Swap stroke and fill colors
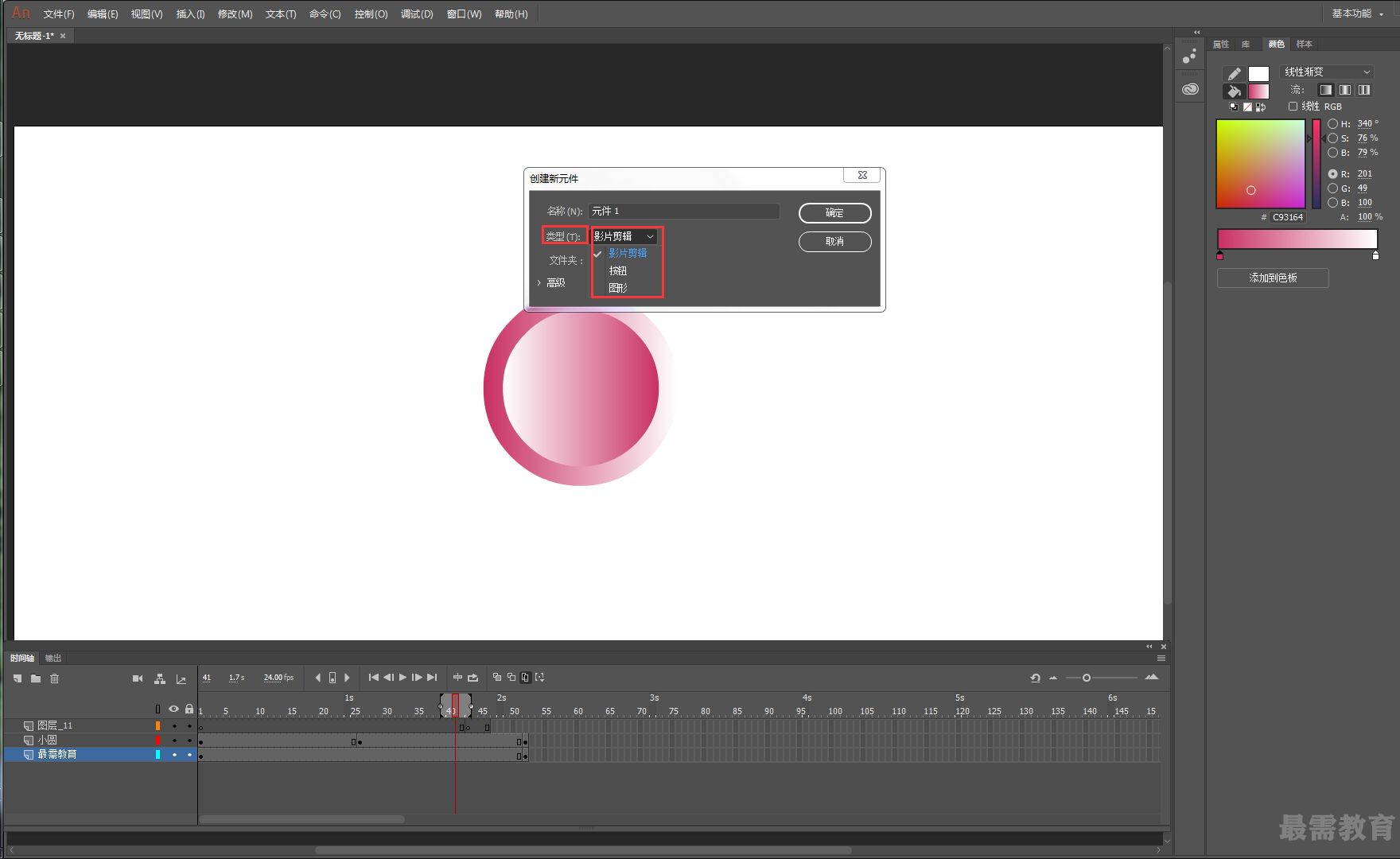Image resolution: width=1400 pixels, height=859 pixels. (1261, 107)
